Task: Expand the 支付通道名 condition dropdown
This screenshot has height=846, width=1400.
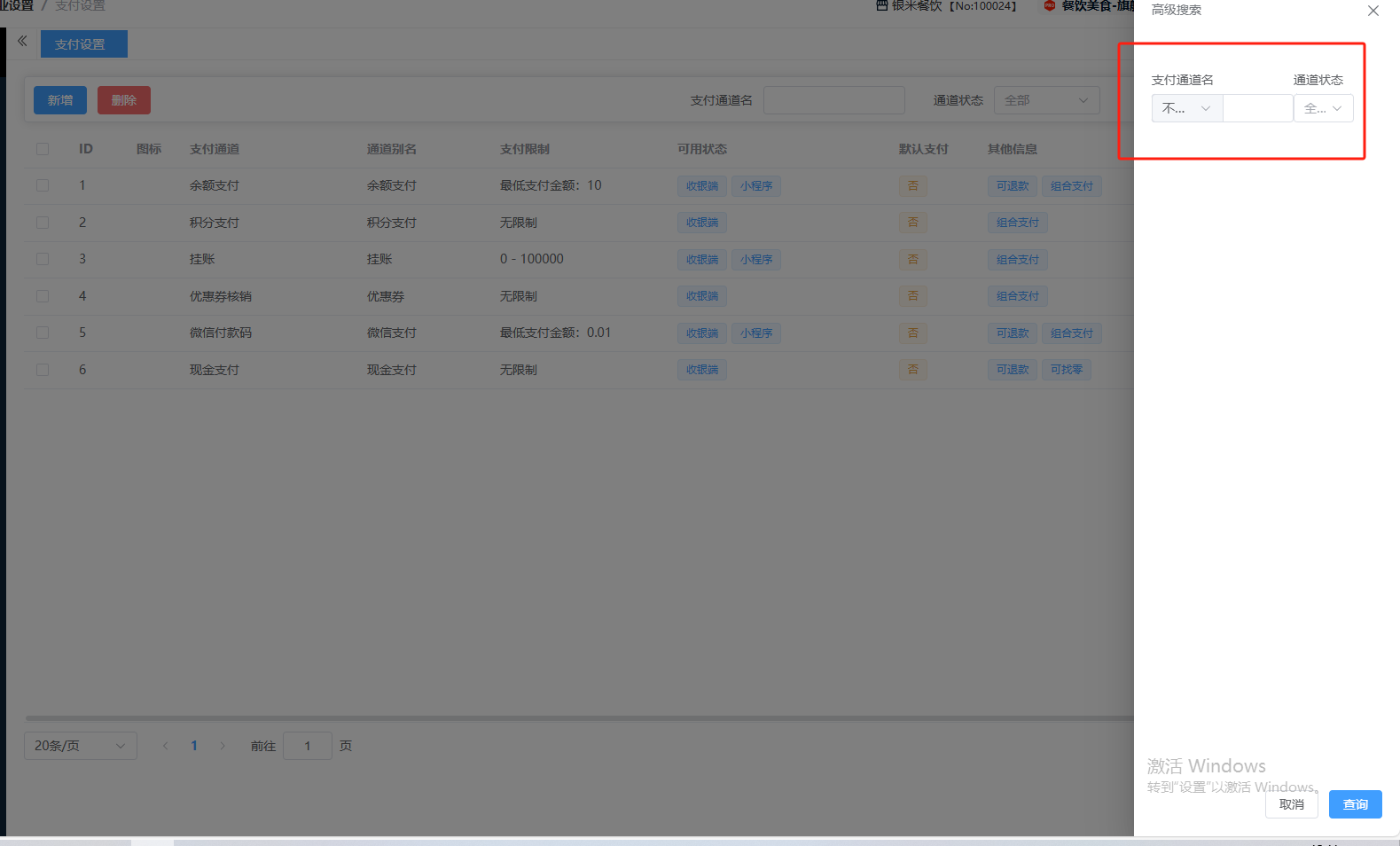Action: click(x=1186, y=108)
